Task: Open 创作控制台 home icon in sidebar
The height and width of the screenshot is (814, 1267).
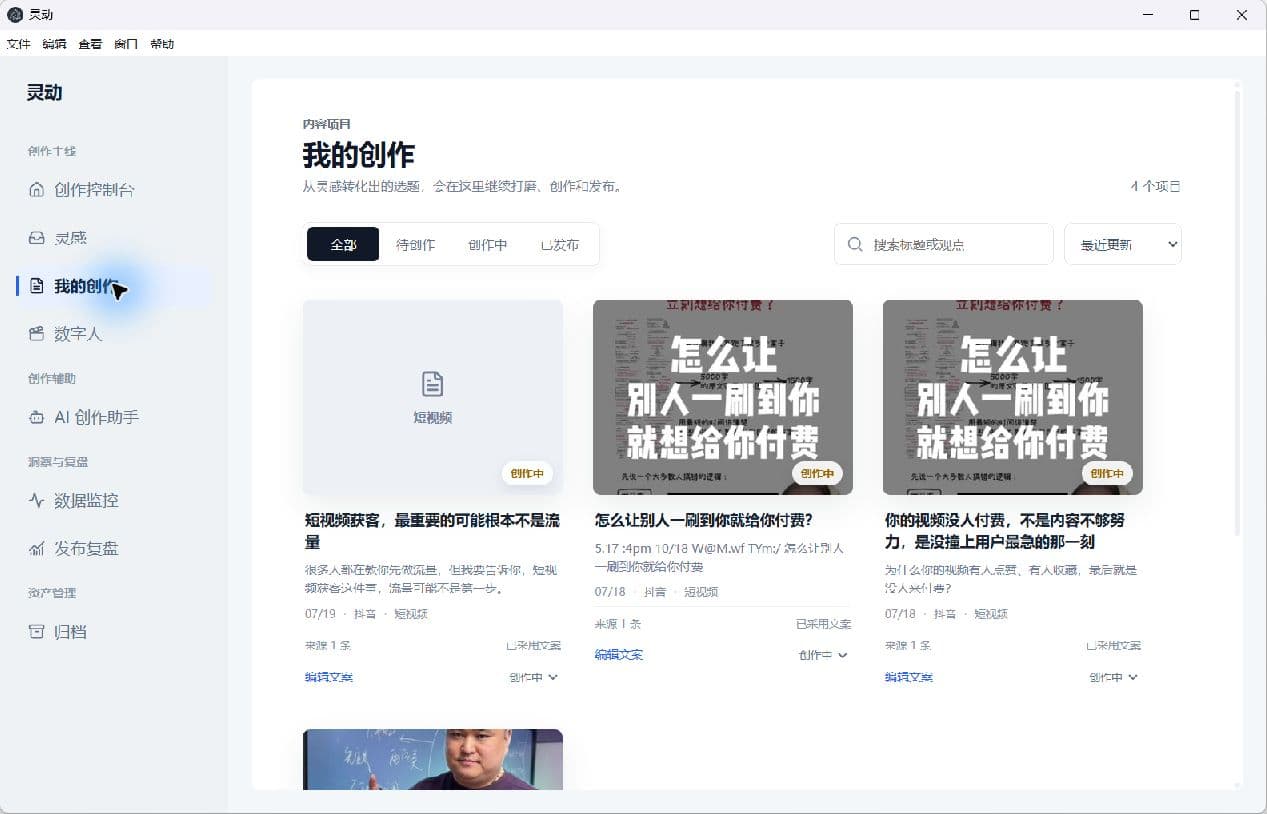Action: coord(37,190)
